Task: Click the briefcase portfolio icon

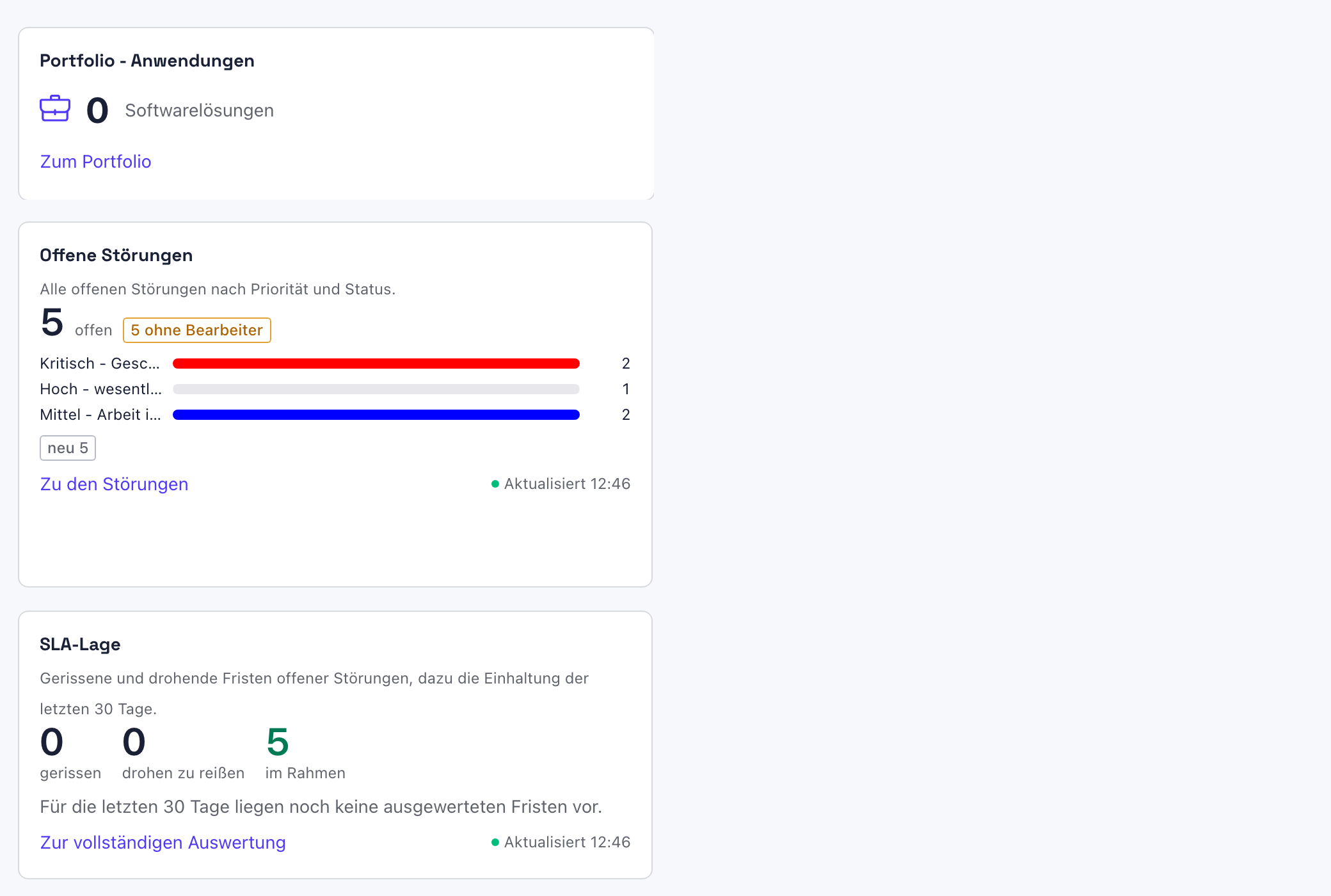Action: tap(55, 109)
